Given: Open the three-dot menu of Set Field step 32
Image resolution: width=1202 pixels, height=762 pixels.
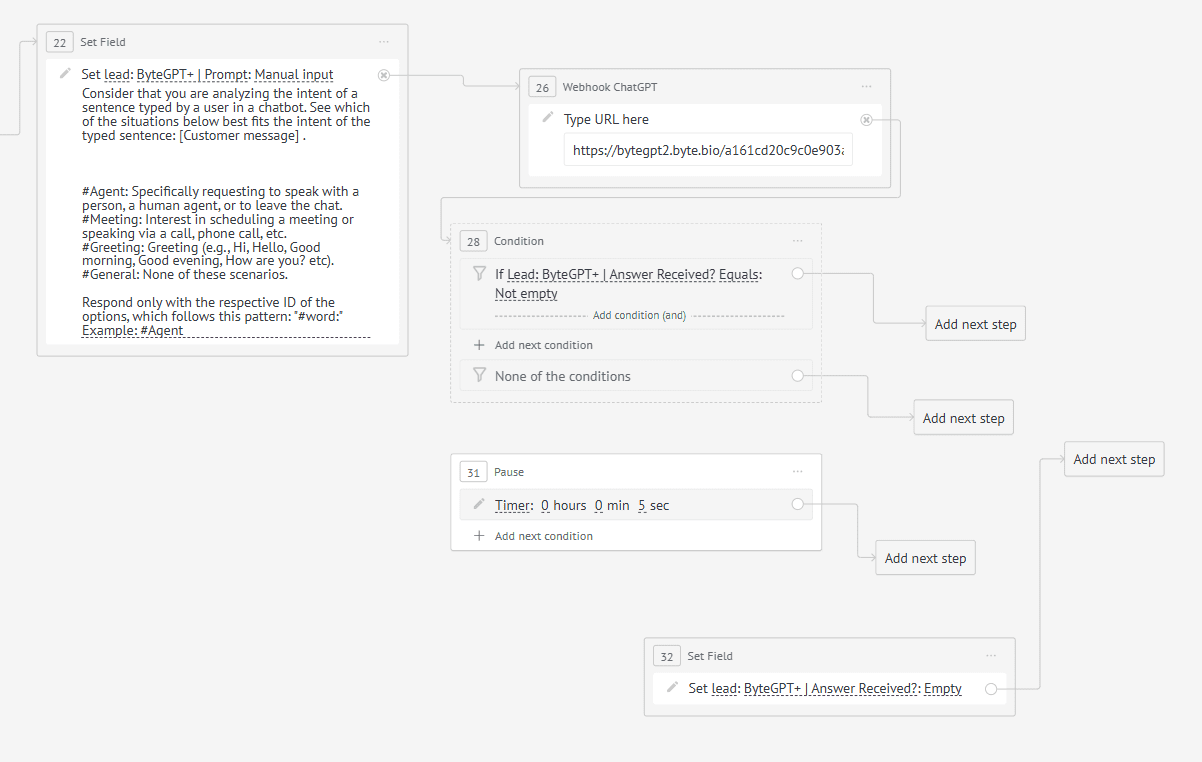Looking at the screenshot, I should (991, 656).
